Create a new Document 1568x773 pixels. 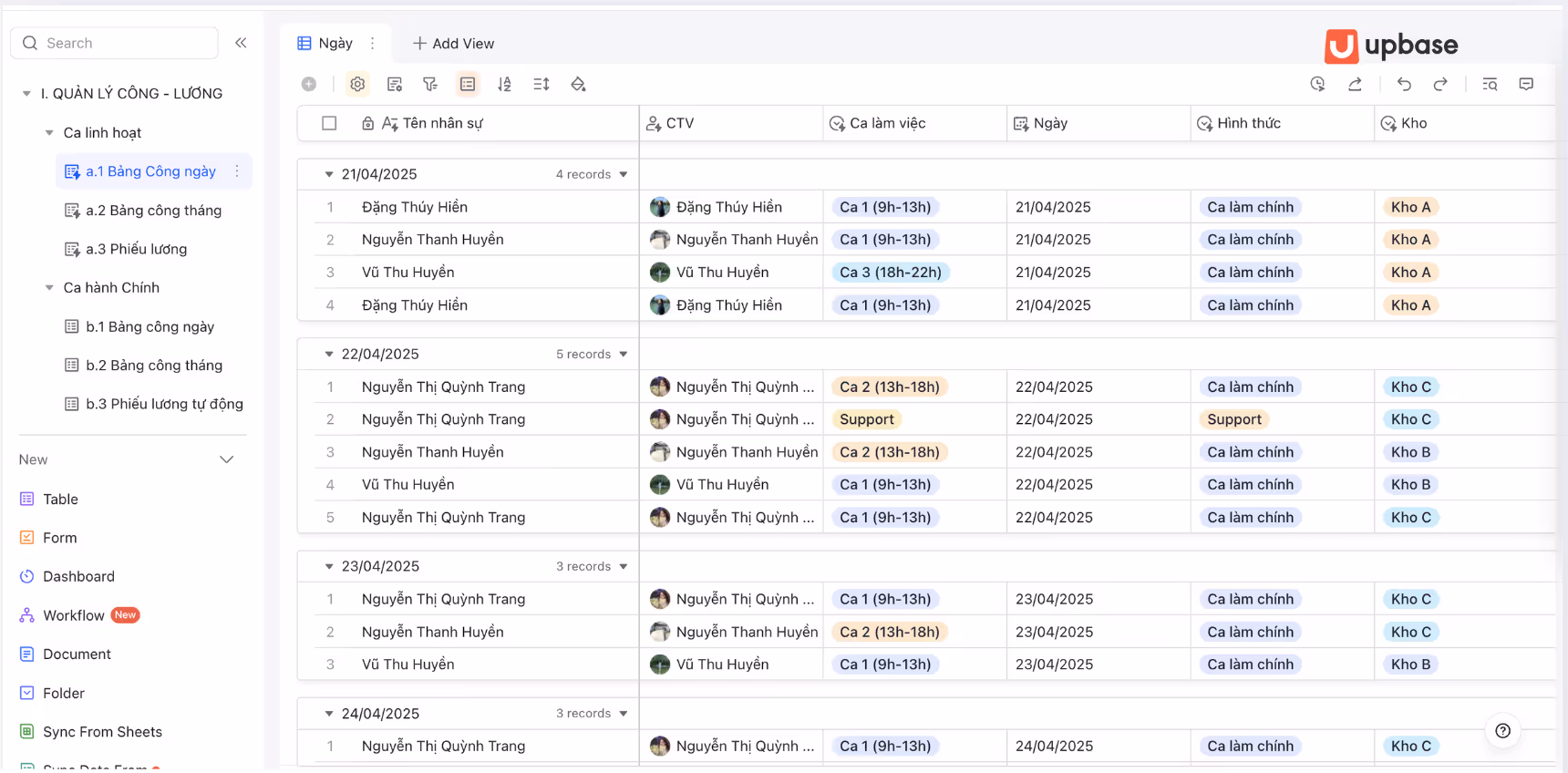[77, 654]
